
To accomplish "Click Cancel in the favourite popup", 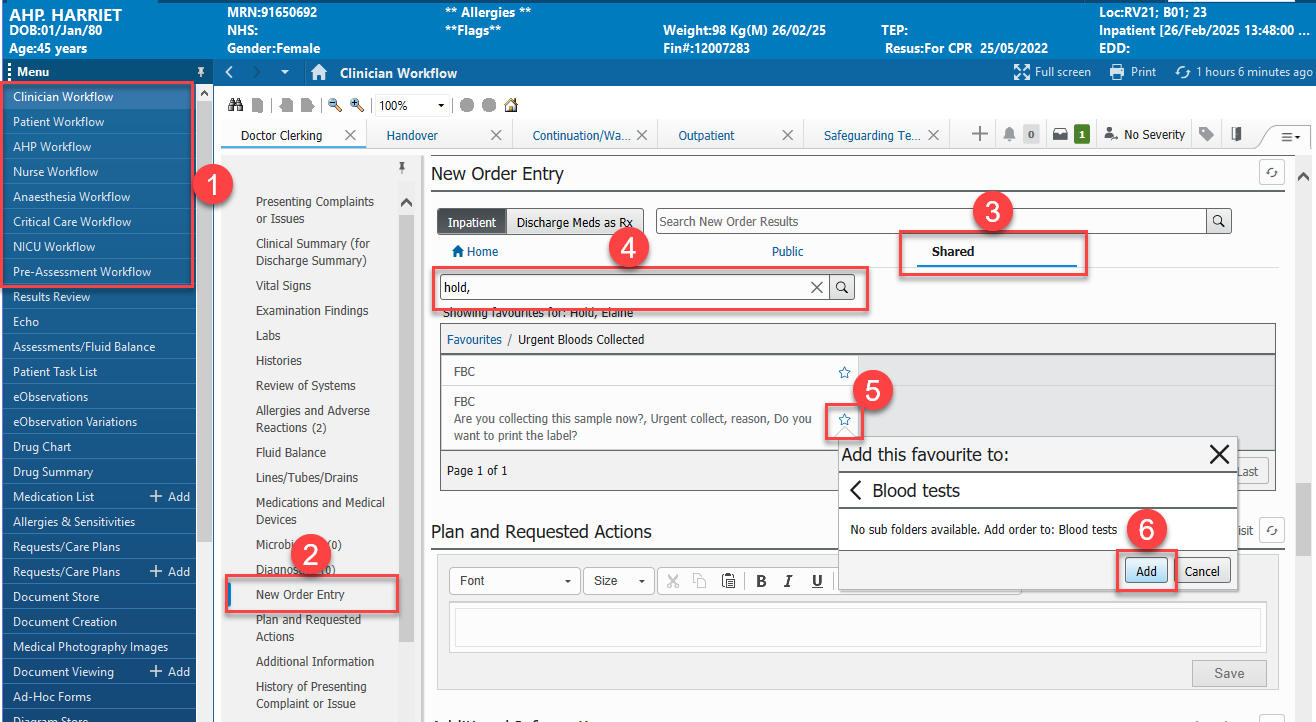I will click(x=1202, y=571).
